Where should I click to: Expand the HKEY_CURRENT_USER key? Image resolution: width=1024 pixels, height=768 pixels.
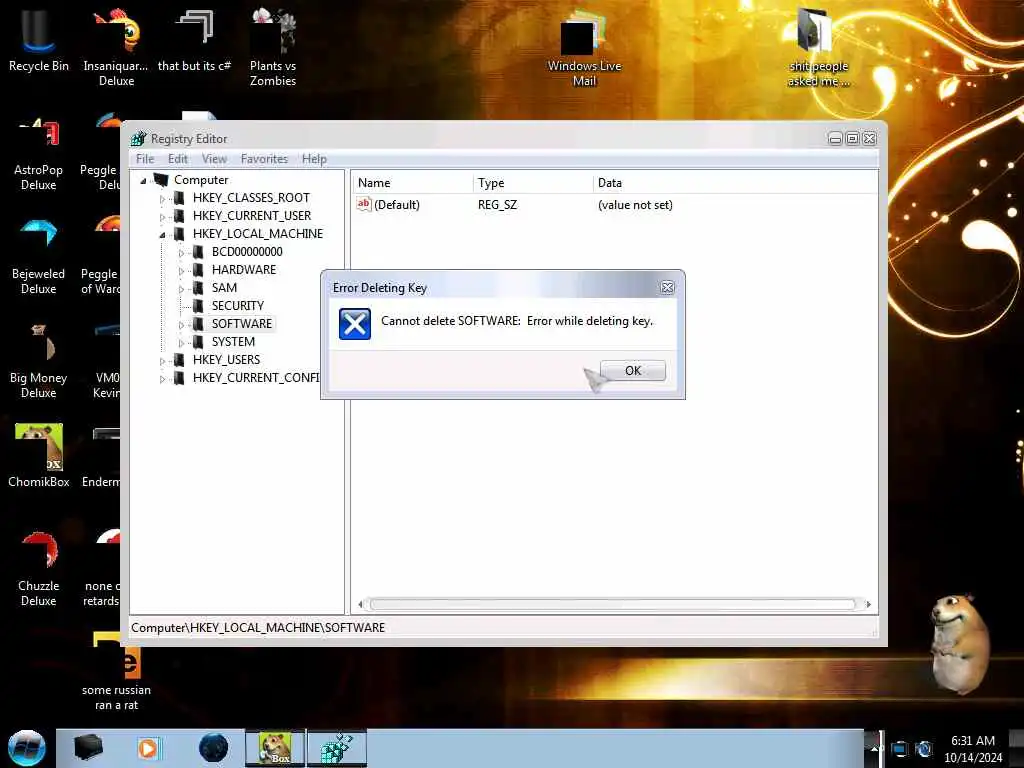pyautogui.click(x=162, y=217)
